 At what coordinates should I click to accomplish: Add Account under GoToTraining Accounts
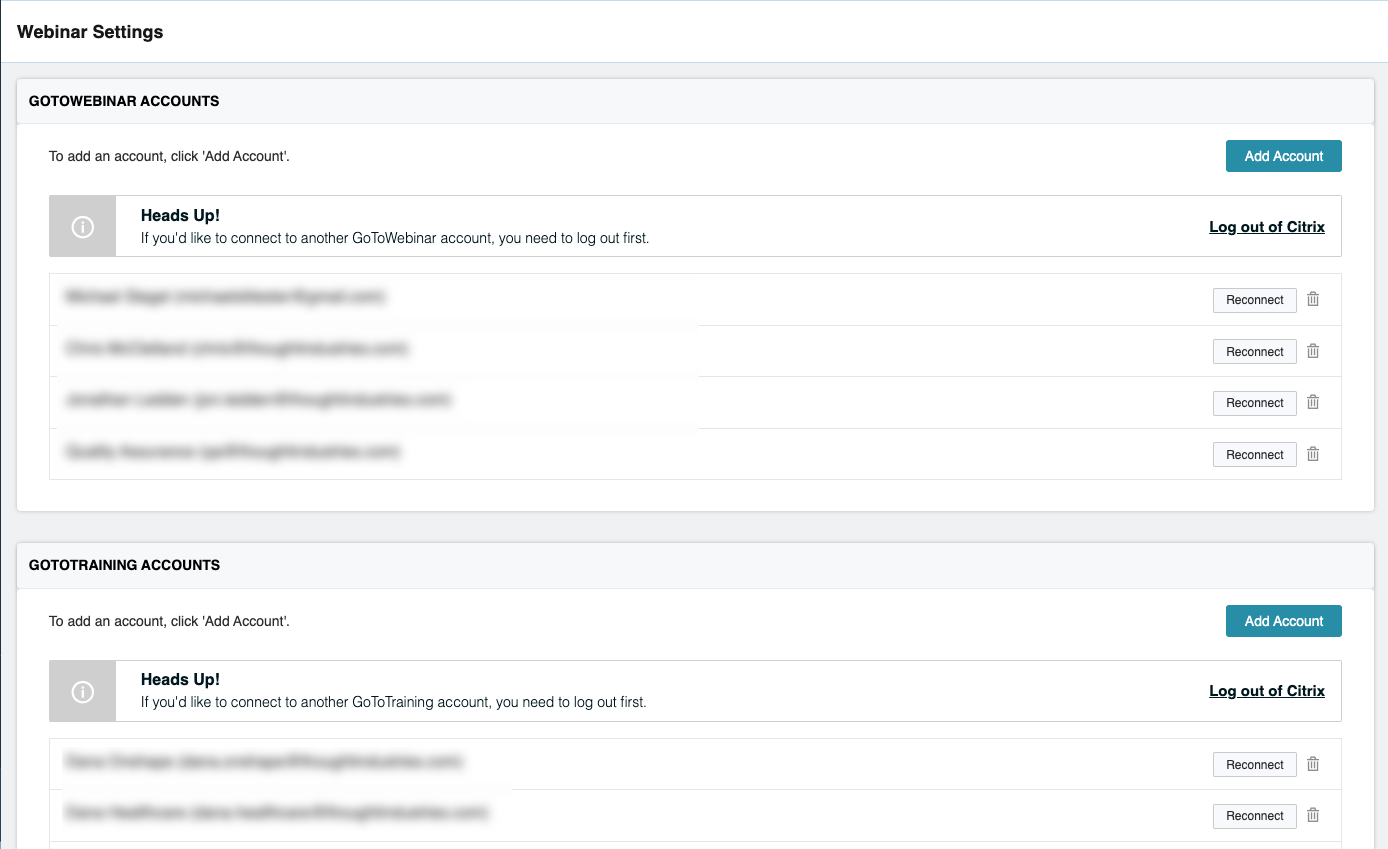[x=1283, y=621]
